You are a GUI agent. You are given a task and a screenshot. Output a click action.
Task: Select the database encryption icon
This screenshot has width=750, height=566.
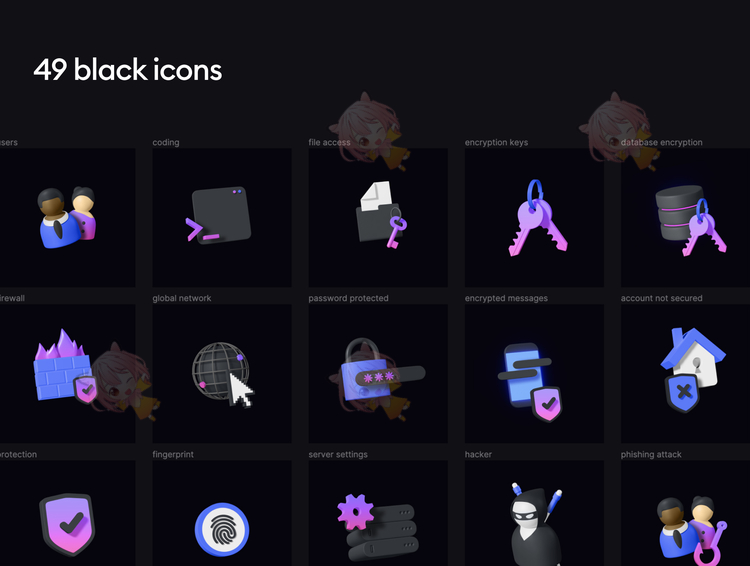tap(690, 220)
